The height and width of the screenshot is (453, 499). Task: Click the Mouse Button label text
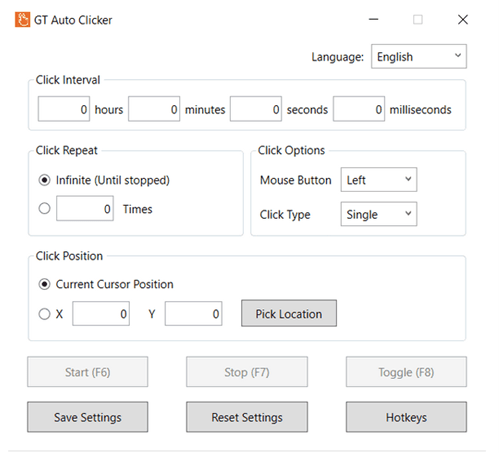[296, 180]
